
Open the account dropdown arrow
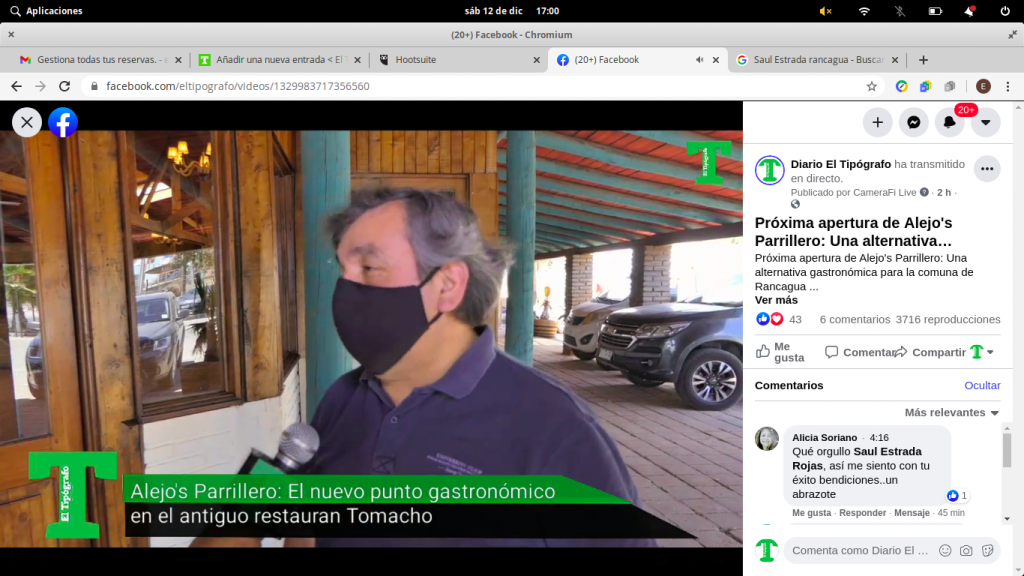point(985,122)
